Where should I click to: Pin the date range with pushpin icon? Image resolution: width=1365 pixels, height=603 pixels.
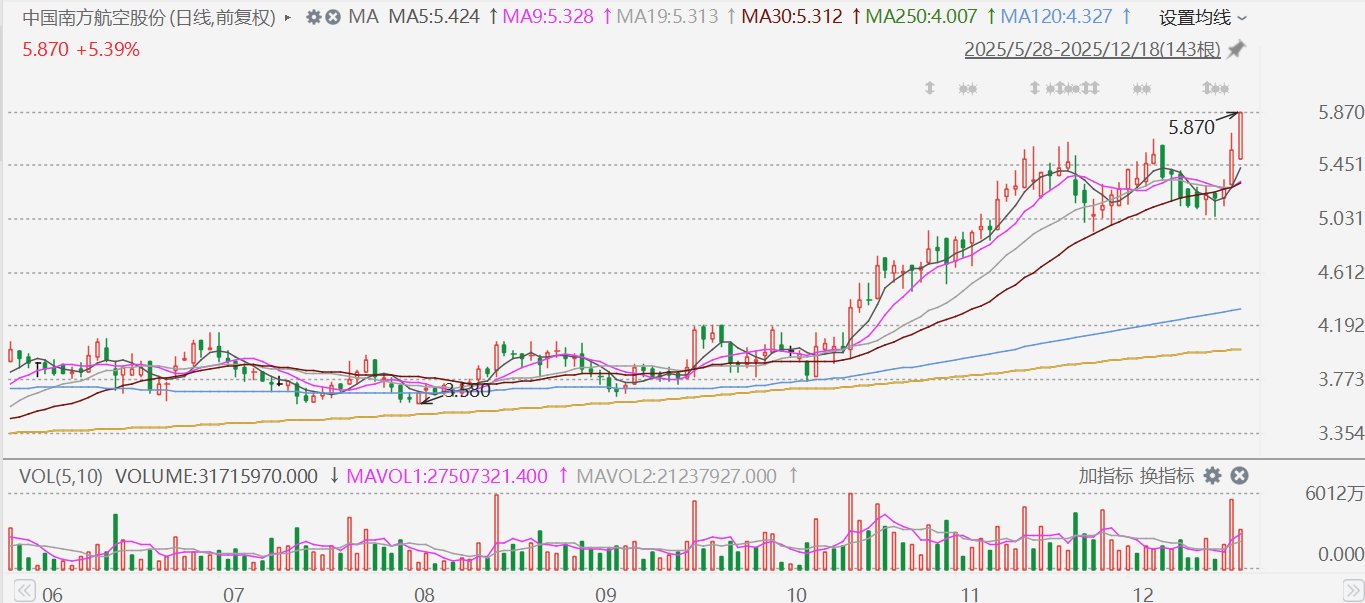click(x=1237, y=49)
